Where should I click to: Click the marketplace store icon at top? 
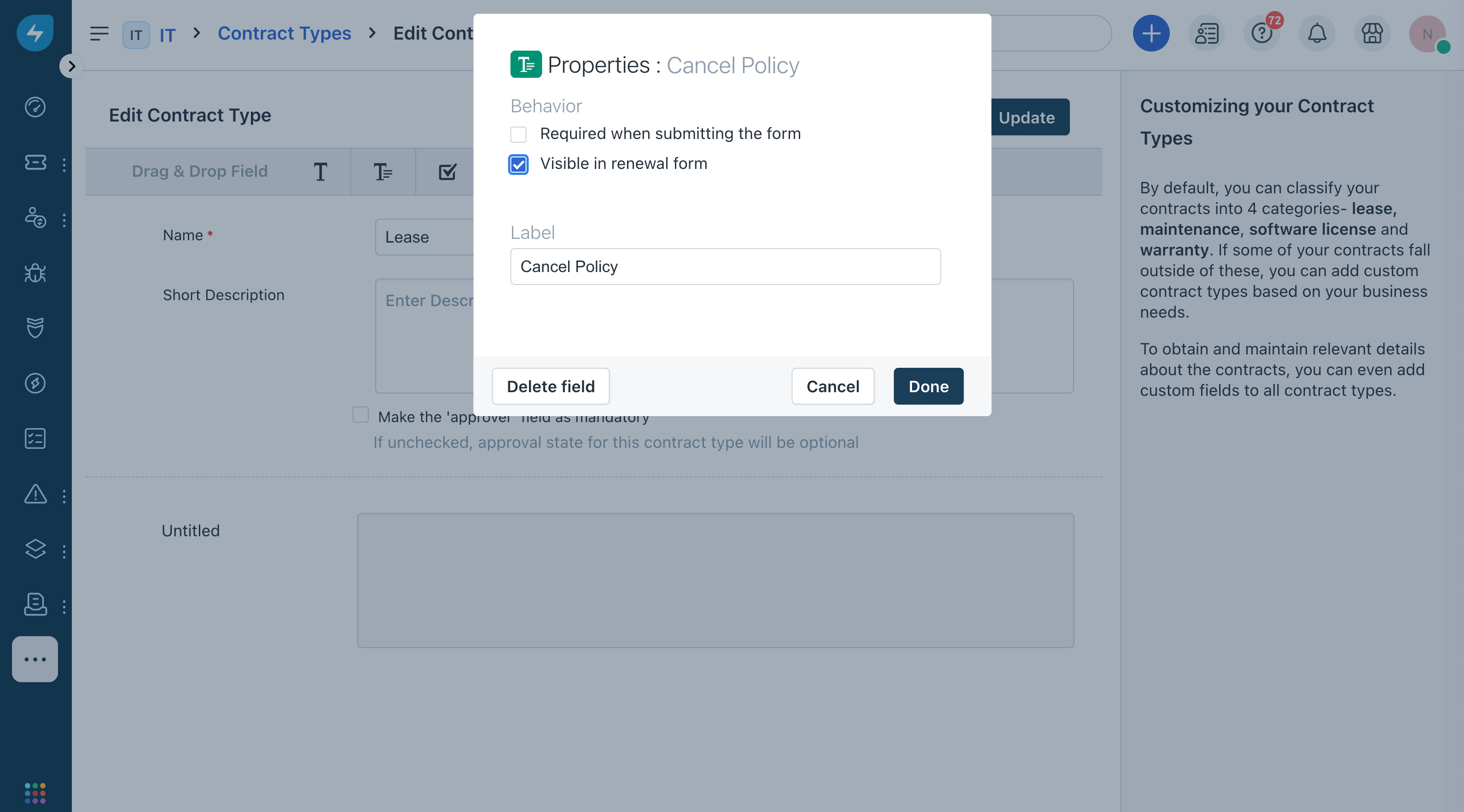[x=1372, y=34]
